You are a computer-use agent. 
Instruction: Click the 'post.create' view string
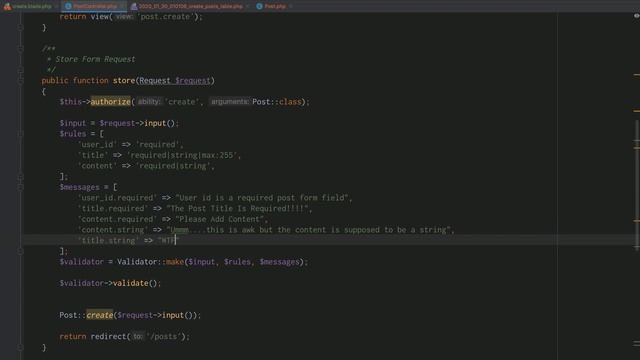coord(165,17)
